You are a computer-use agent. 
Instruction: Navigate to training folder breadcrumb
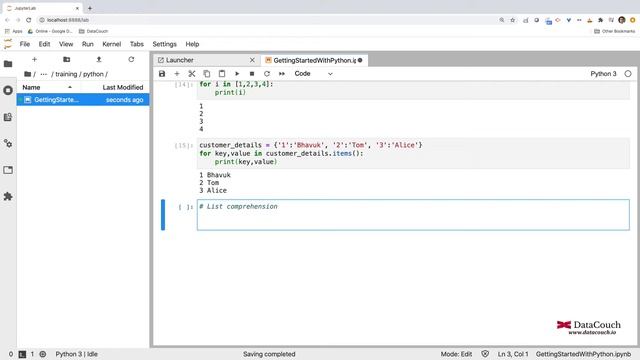(66, 74)
